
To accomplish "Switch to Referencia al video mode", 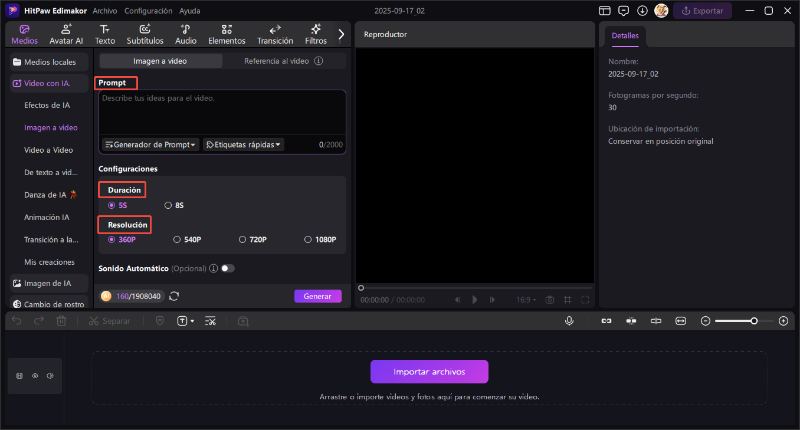I will tap(277, 61).
